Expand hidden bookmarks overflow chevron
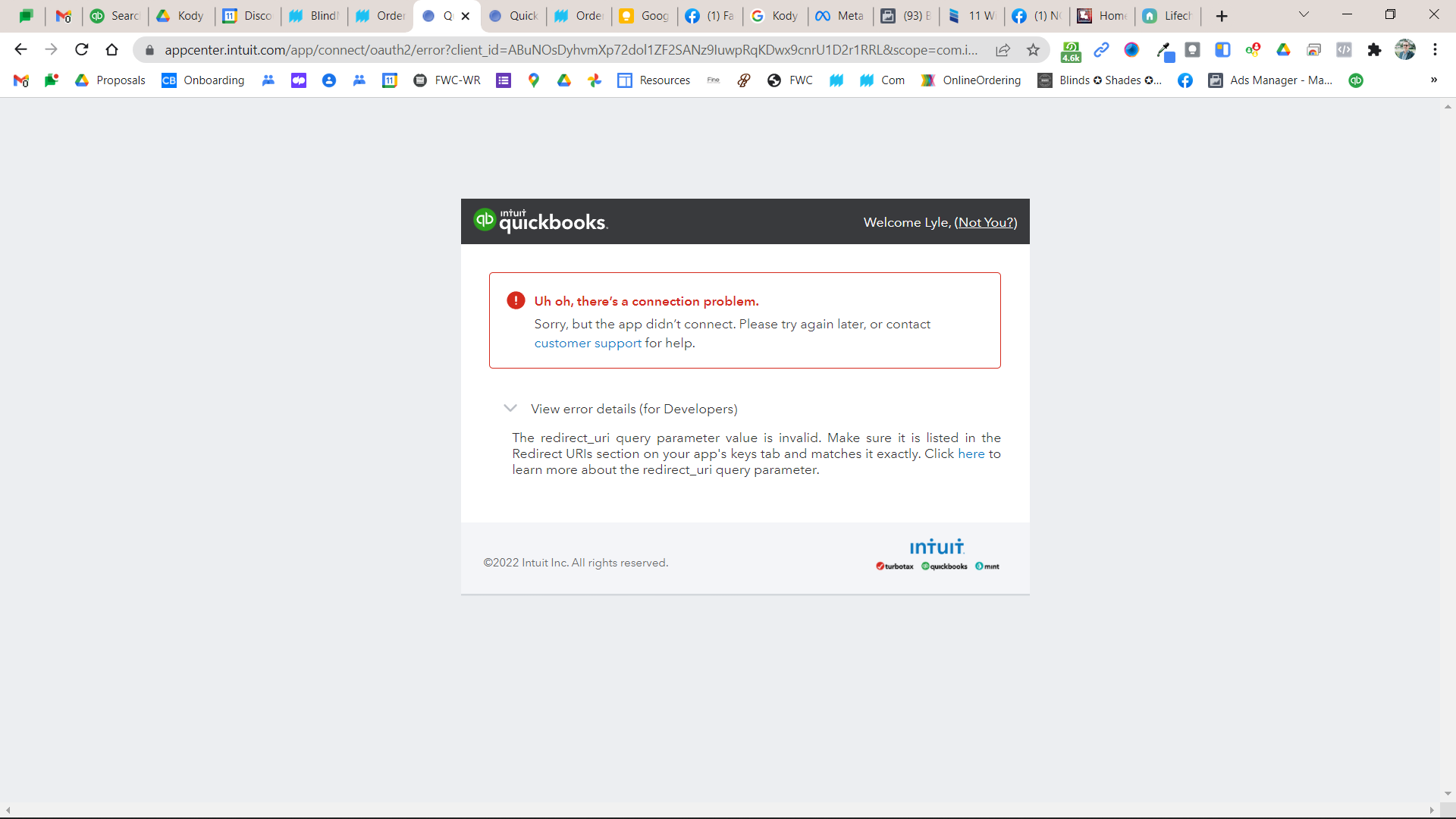The width and height of the screenshot is (1456, 819). 1433,80
